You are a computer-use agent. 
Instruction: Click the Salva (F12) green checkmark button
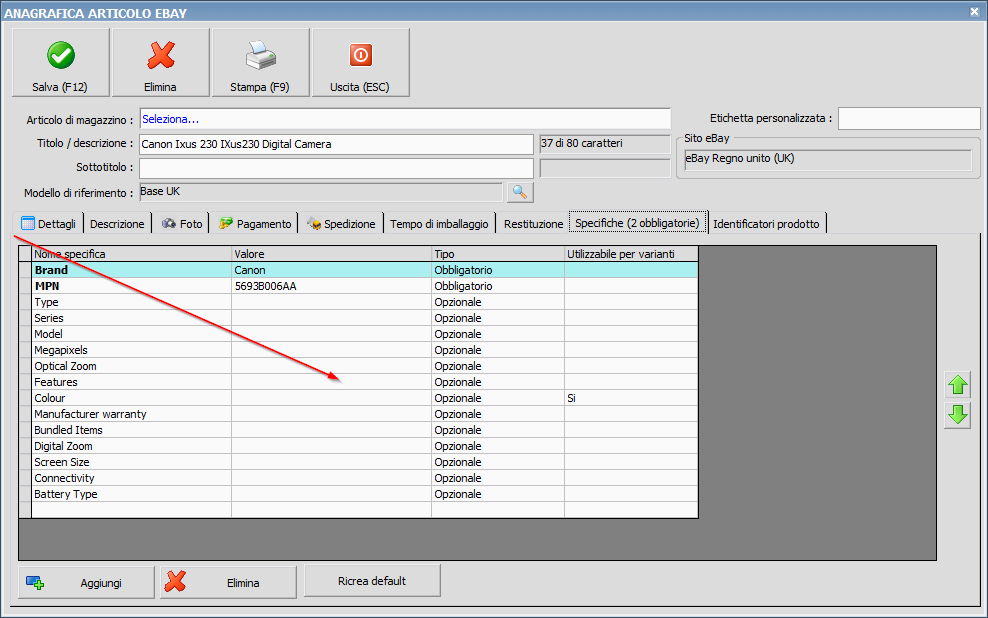(60, 62)
